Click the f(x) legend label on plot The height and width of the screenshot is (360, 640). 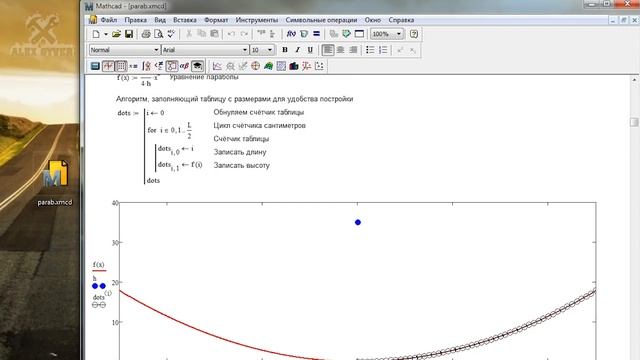tap(98, 264)
